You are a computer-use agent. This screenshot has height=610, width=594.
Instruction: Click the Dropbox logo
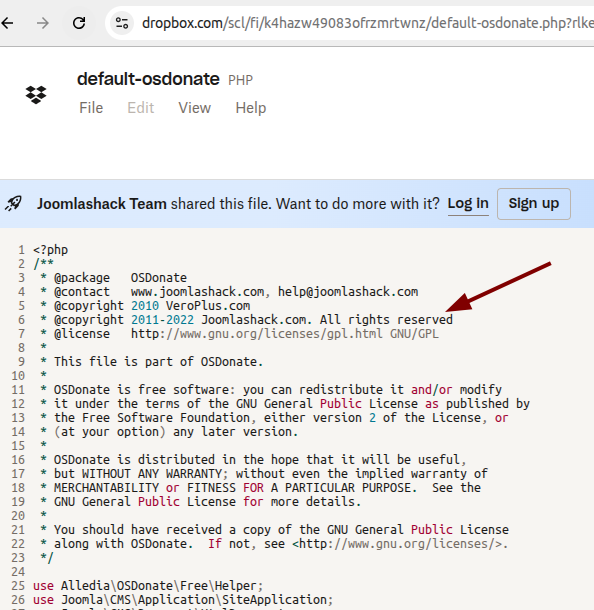pyautogui.click(x=36, y=95)
